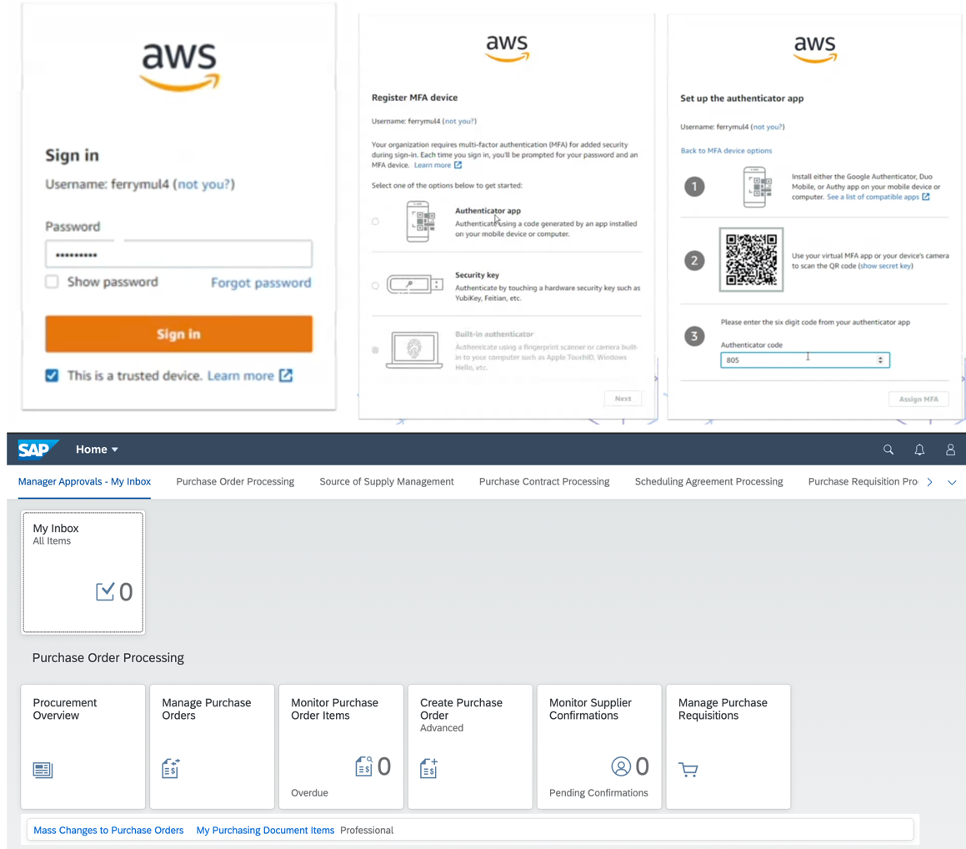Screen dimensions: 966x849
Task: Click not you? link on sign-in panel
Action: click(204, 184)
